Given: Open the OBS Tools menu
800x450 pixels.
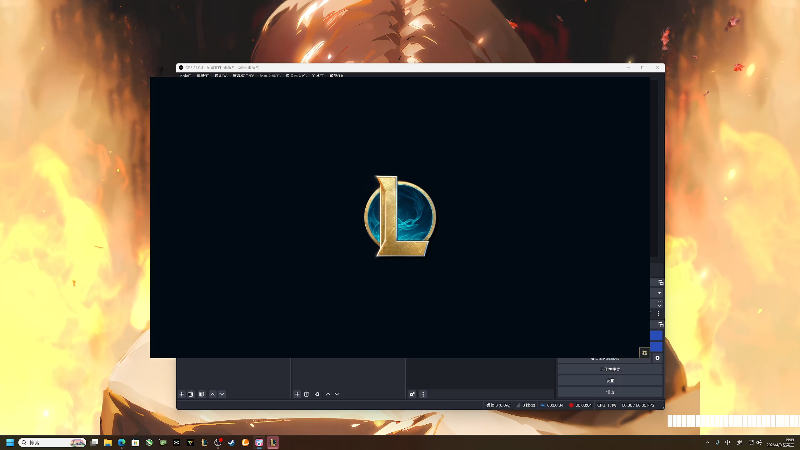Looking at the screenshot, I should [318, 76].
